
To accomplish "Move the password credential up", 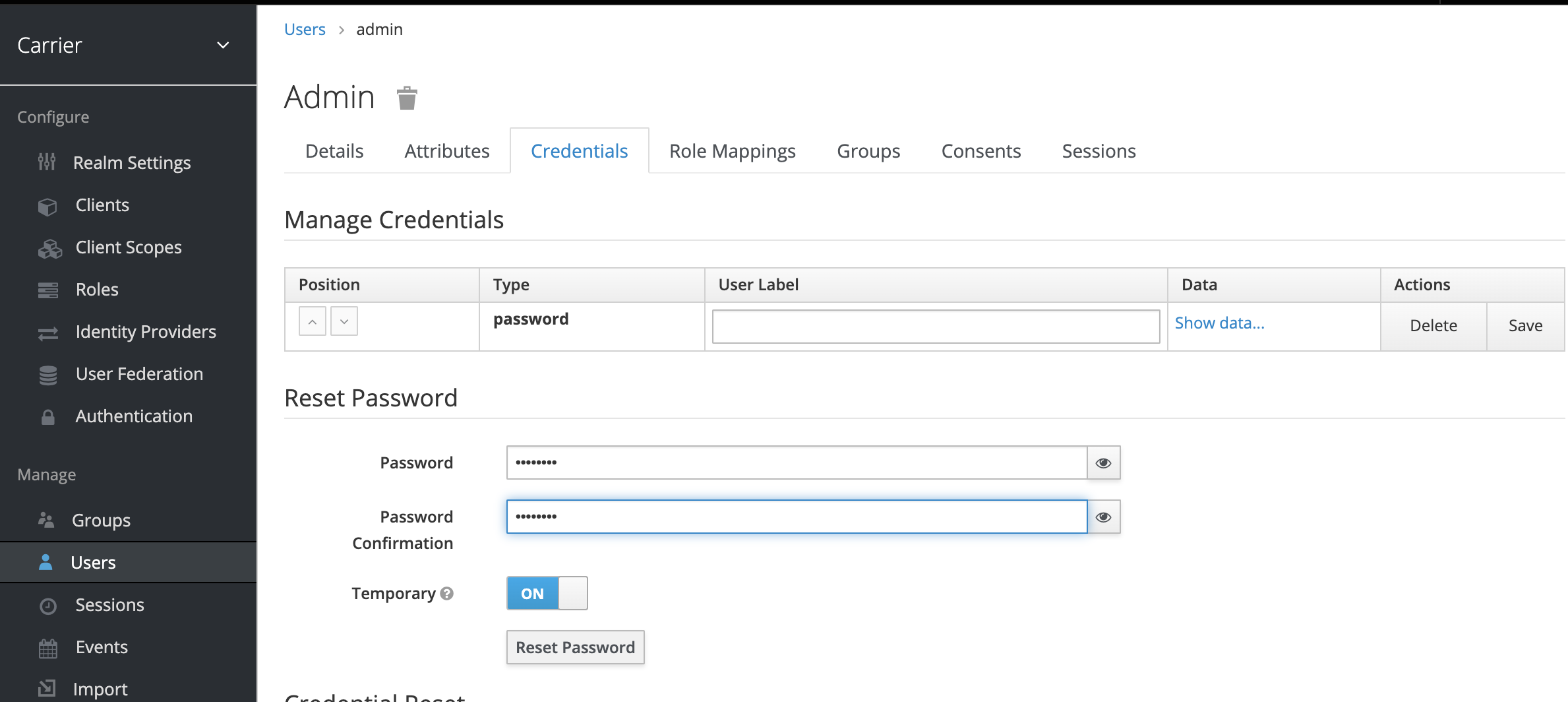I will pos(312,321).
